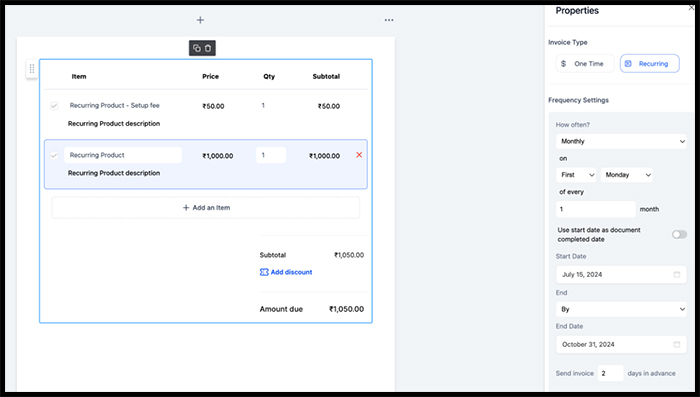Click Recurring Product - Setup fee item name
This screenshot has width=700, height=397.
114,105
